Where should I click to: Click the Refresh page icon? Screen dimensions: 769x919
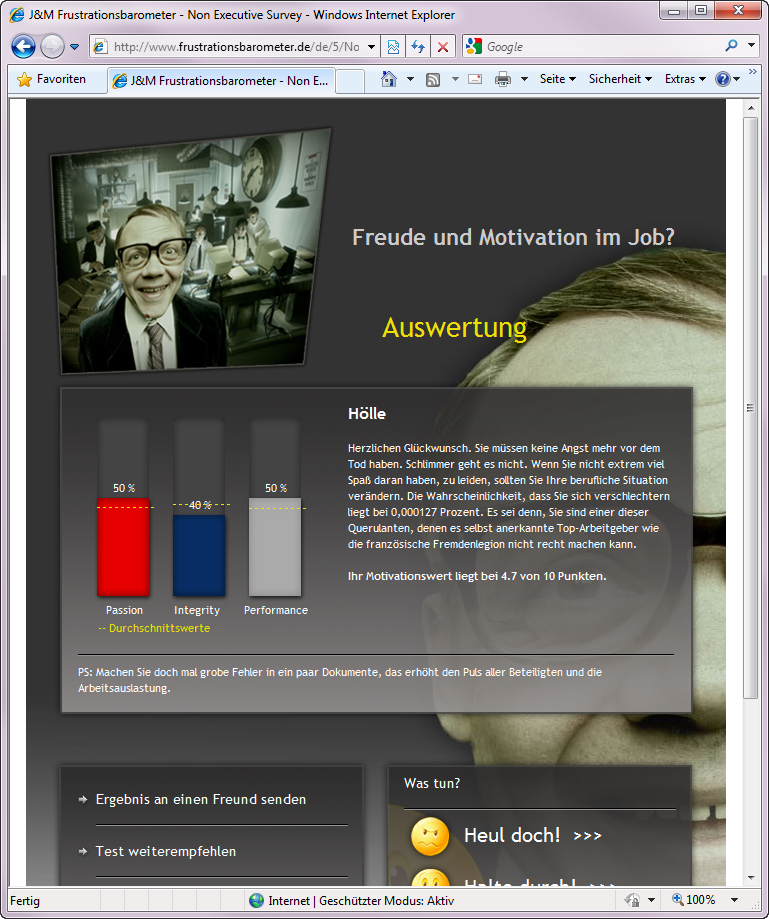(x=418, y=47)
